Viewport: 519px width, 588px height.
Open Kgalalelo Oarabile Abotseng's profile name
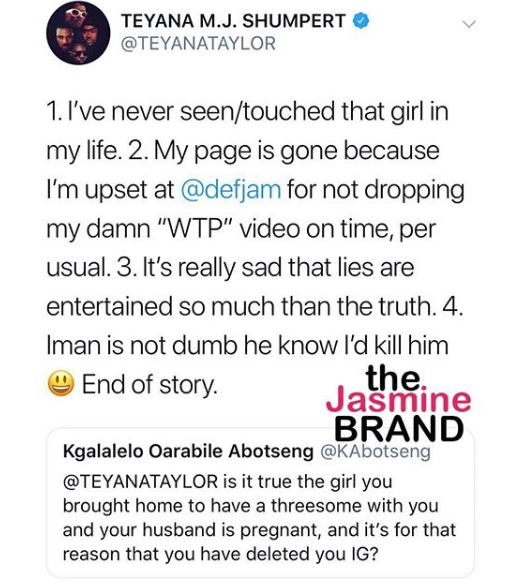pyautogui.click(x=188, y=451)
